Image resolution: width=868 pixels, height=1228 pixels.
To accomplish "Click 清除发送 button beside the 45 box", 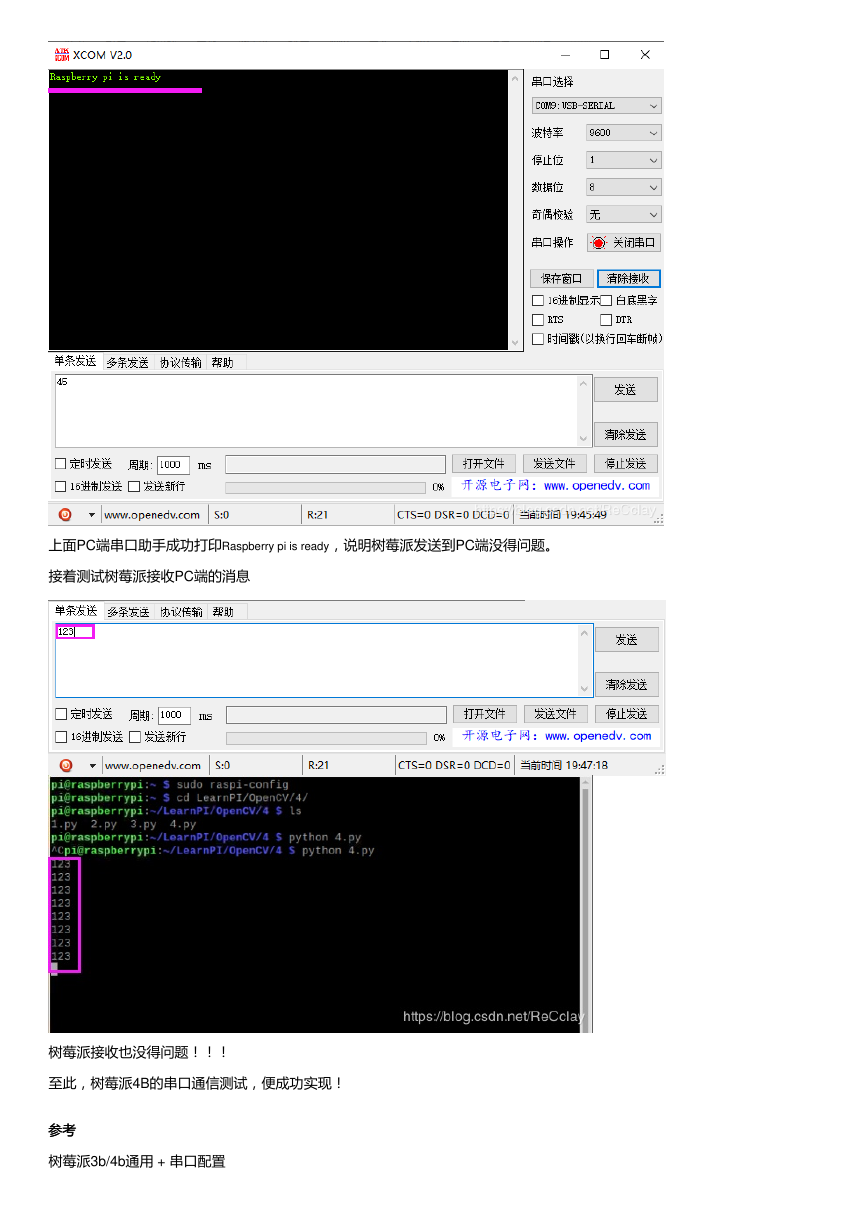I will click(x=626, y=434).
